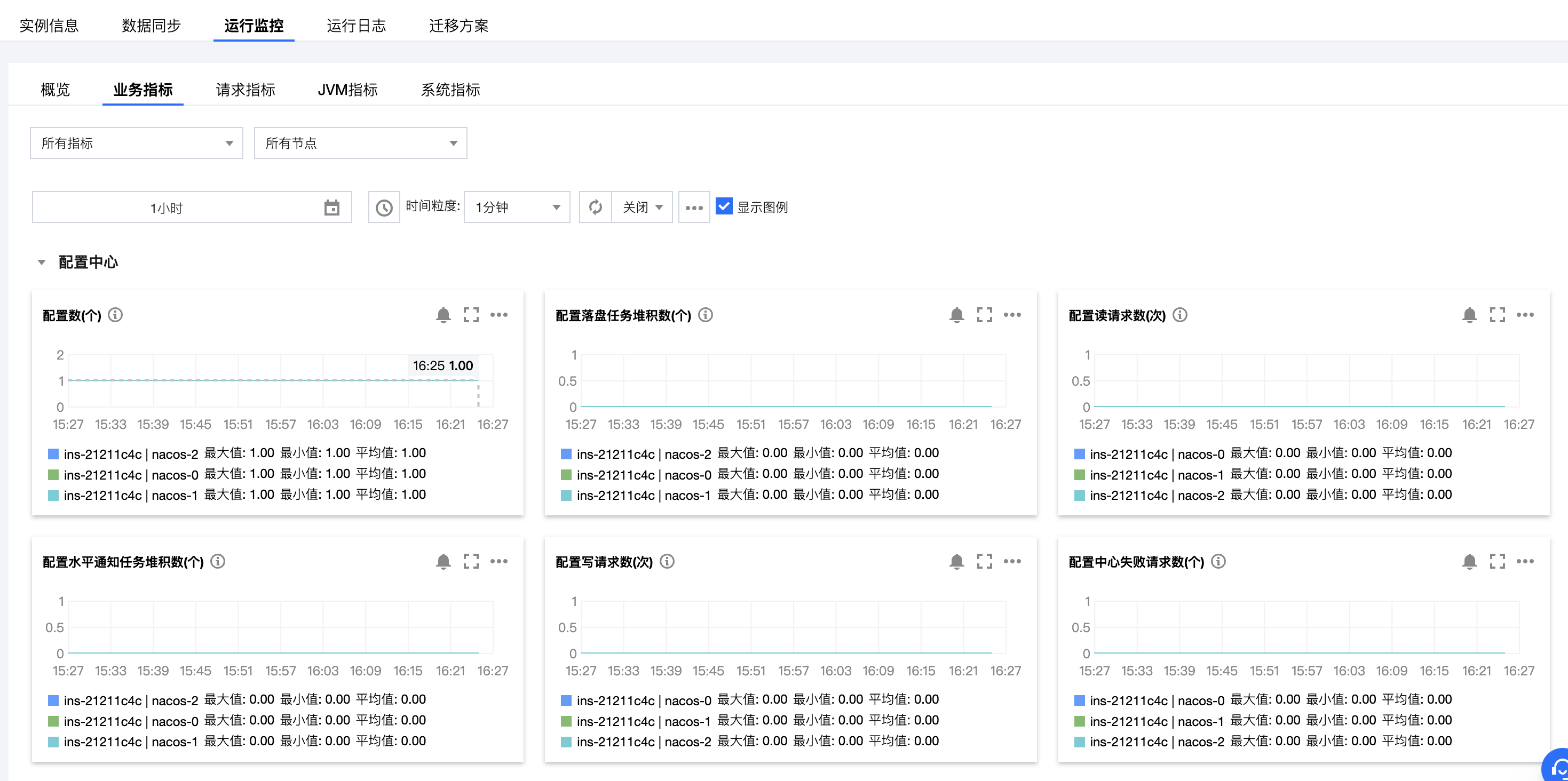
Task: Fullscreen the 配置中心失败请求数 chart
Action: (1498, 561)
